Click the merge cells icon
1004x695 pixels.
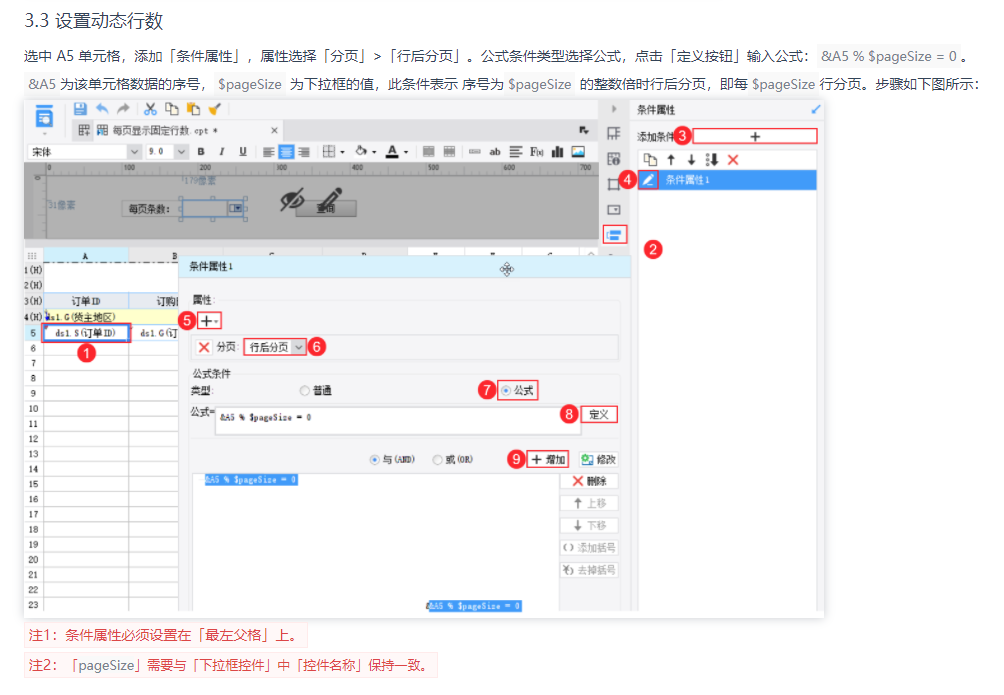[x=428, y=152]
